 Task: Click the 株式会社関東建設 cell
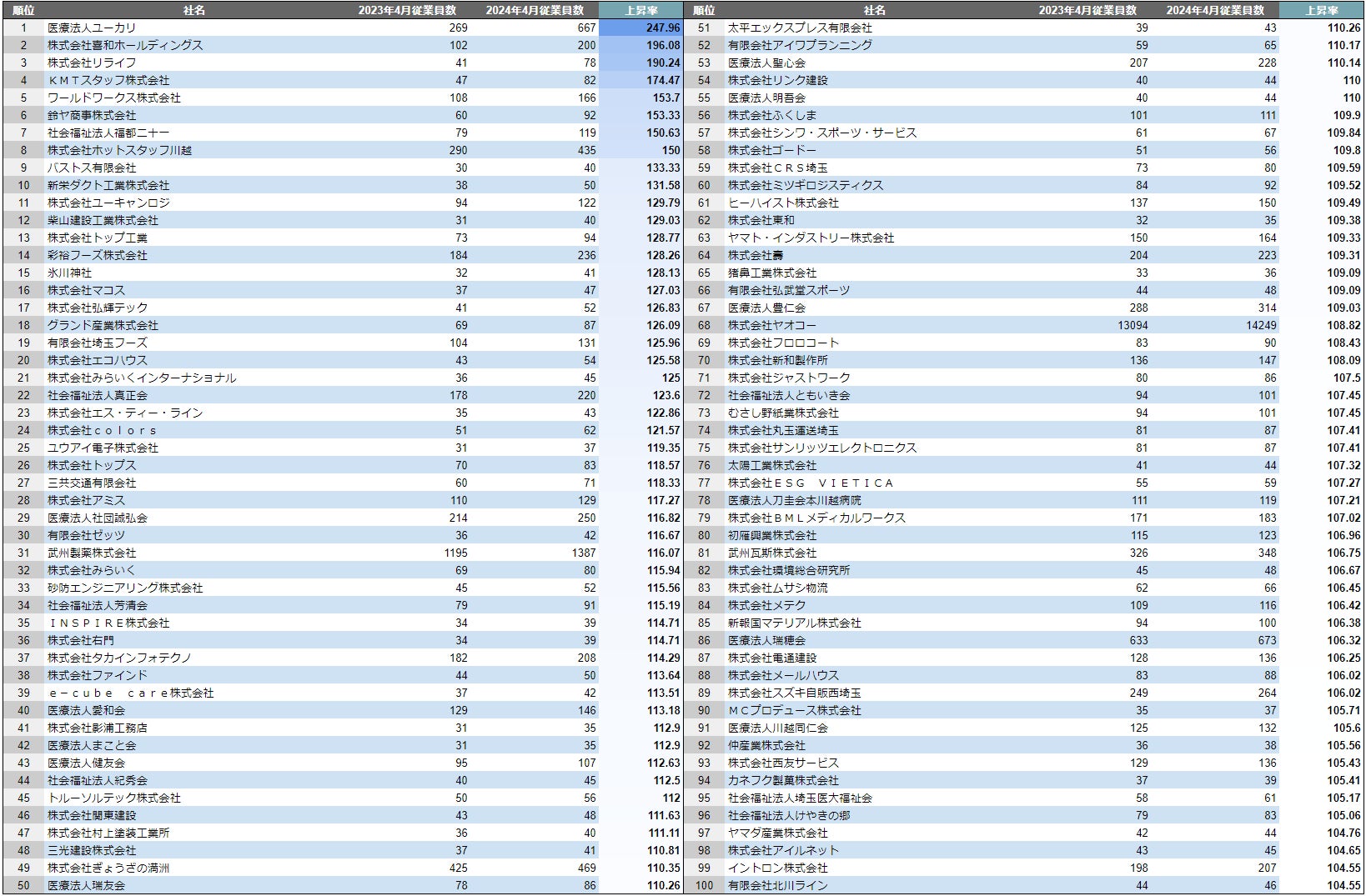pyautogui.click(x=92, y=815)
